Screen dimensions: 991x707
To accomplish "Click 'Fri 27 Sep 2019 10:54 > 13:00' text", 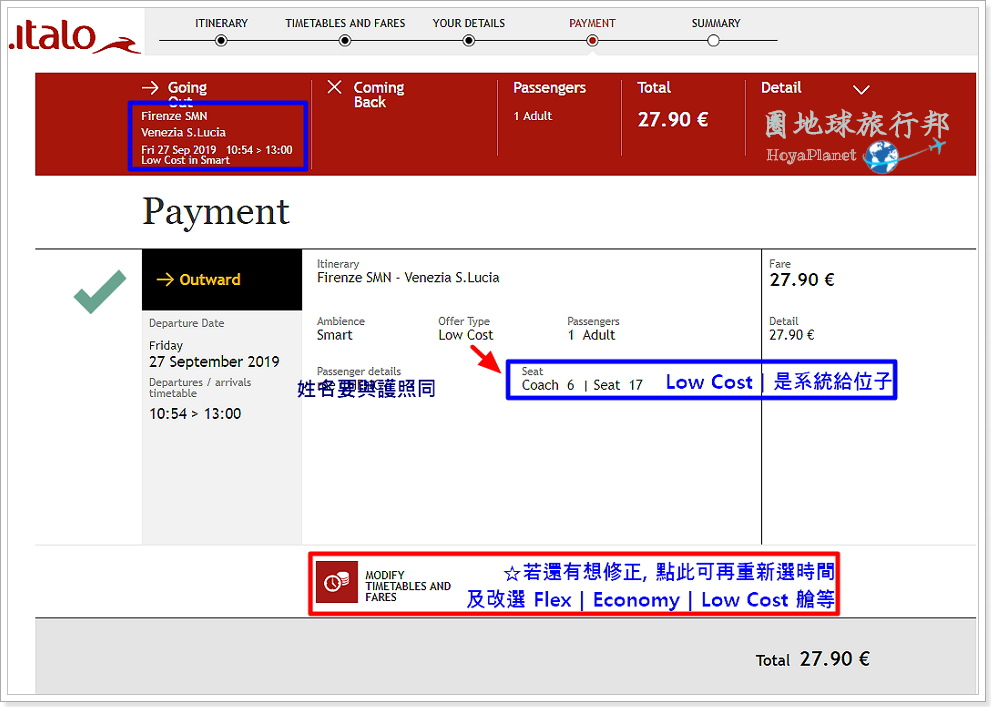I will pyautogui.click(x=217, y=150).
